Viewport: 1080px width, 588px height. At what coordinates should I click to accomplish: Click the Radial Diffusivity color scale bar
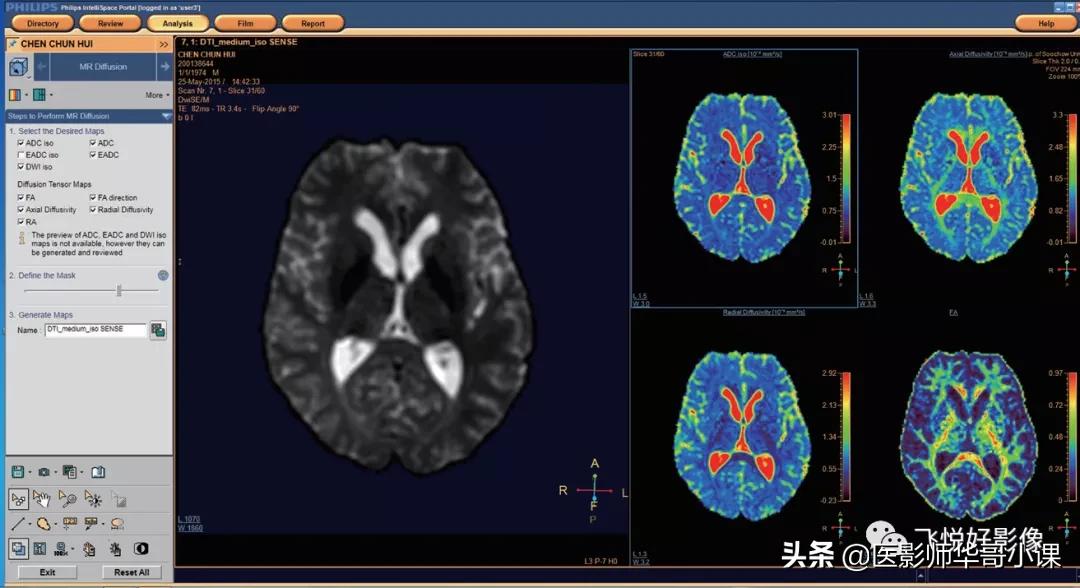point(846,437)
